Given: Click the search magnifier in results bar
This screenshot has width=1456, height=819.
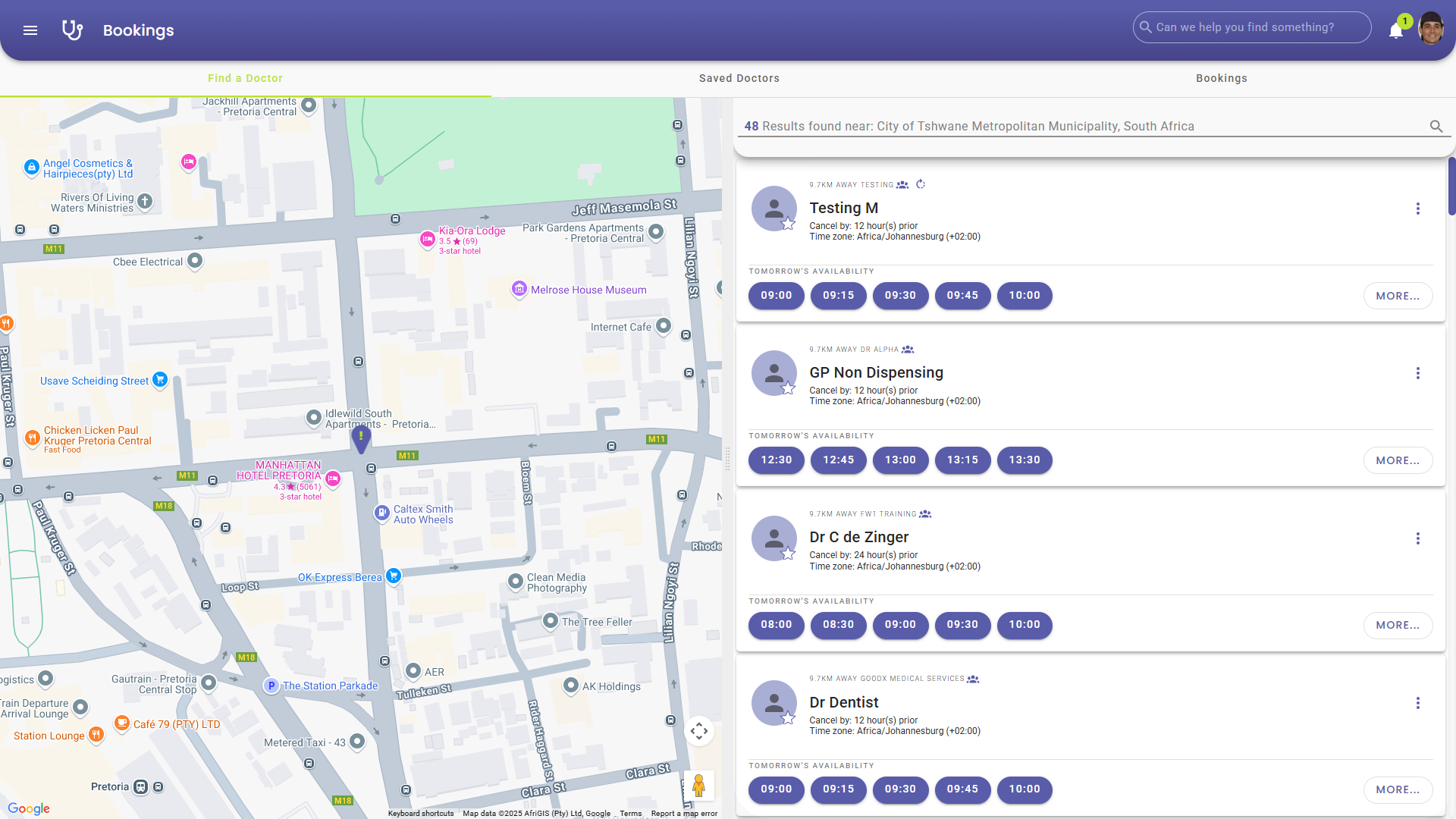Looking at the screenshot, I should click(x=1436, y=127).
